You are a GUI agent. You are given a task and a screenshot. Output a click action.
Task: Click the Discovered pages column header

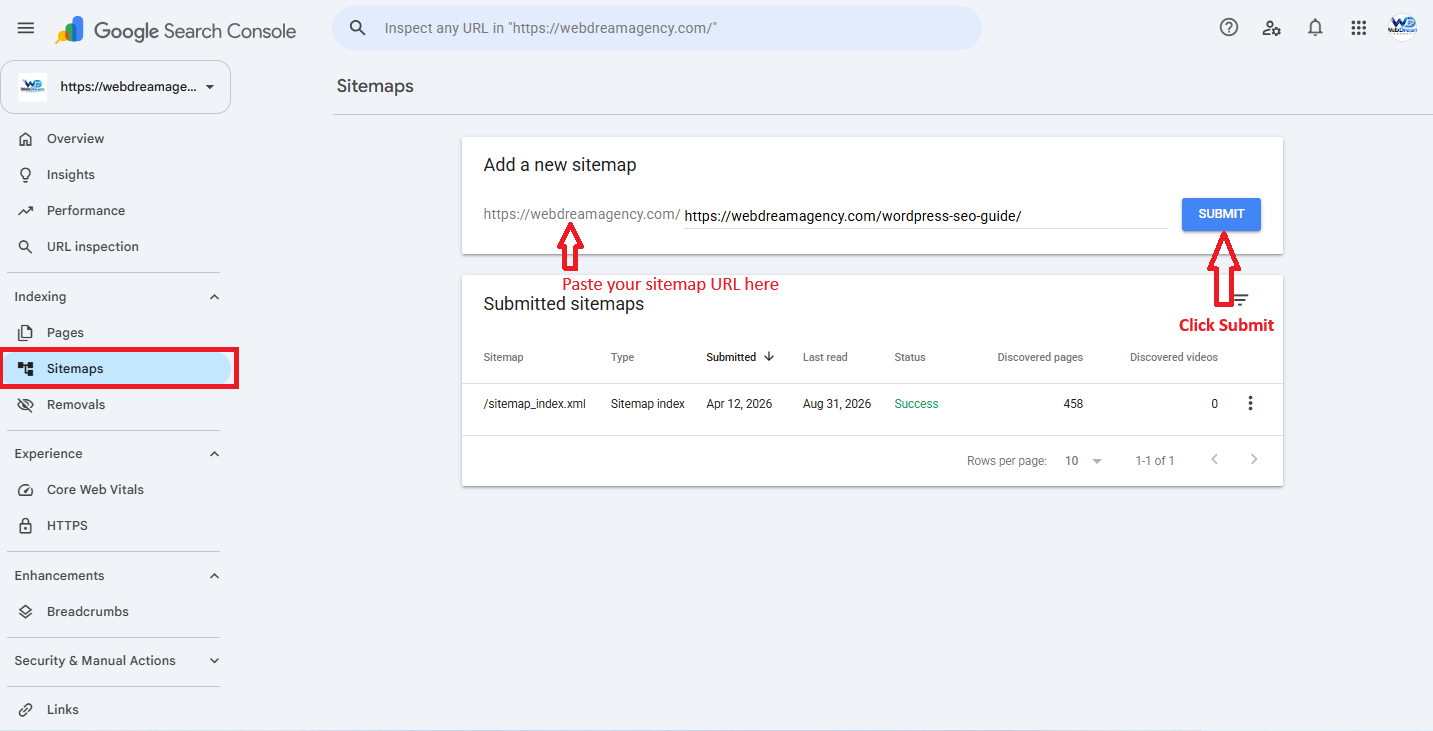[x=1040, y=357]
